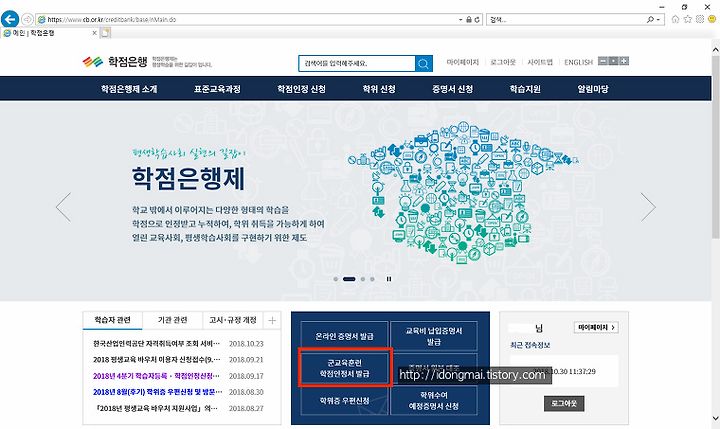Image resolution: width=720 pixels, height=429 pixels.
Task: Click the vertical scrollbar thumb
Action: point(715,147)
